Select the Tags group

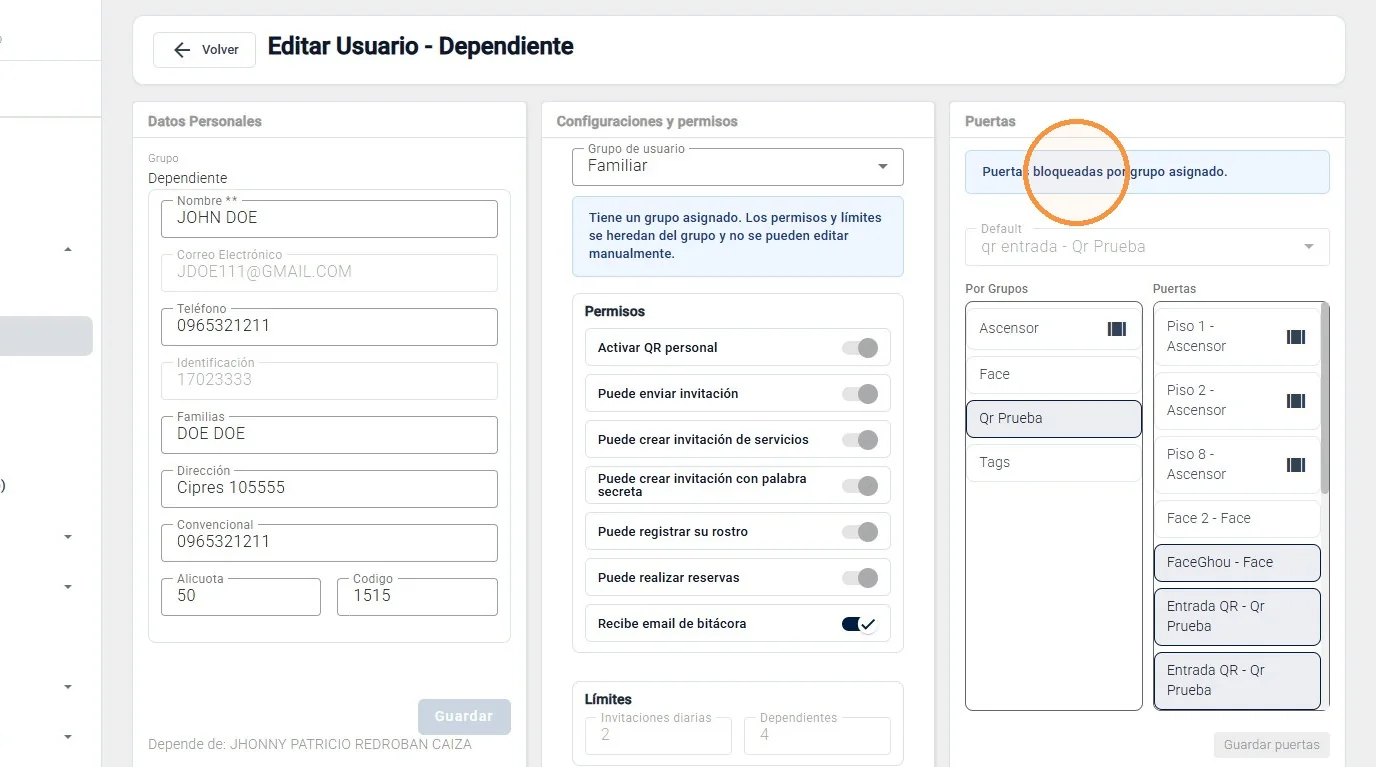coord(1054,462)
